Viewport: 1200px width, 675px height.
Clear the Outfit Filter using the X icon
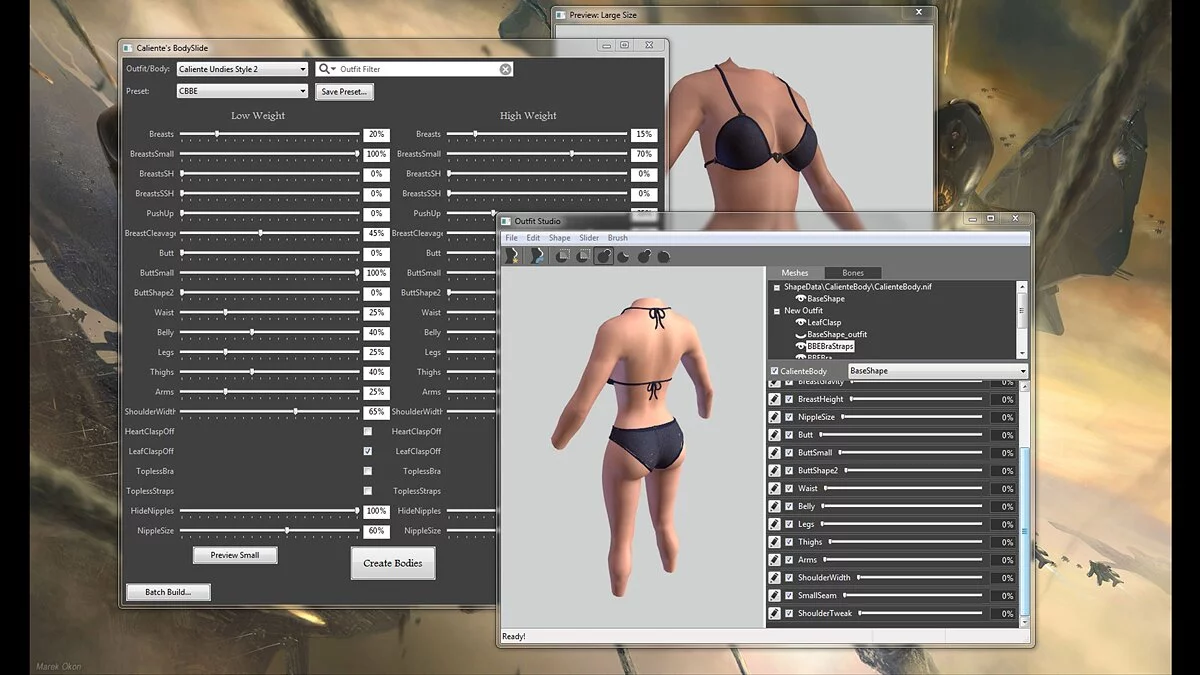click(x=506, y=68)
